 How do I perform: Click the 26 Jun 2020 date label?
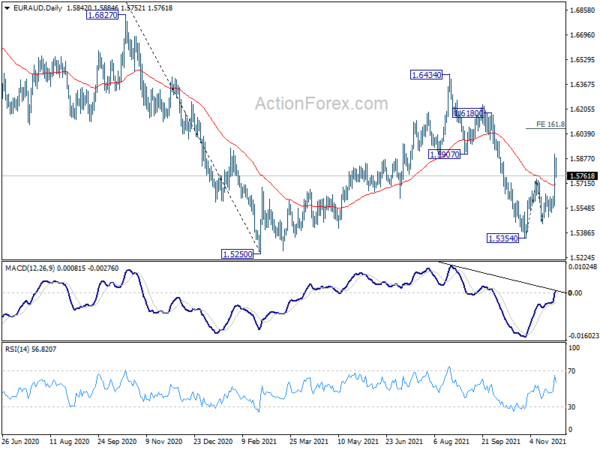click(20, 441)
